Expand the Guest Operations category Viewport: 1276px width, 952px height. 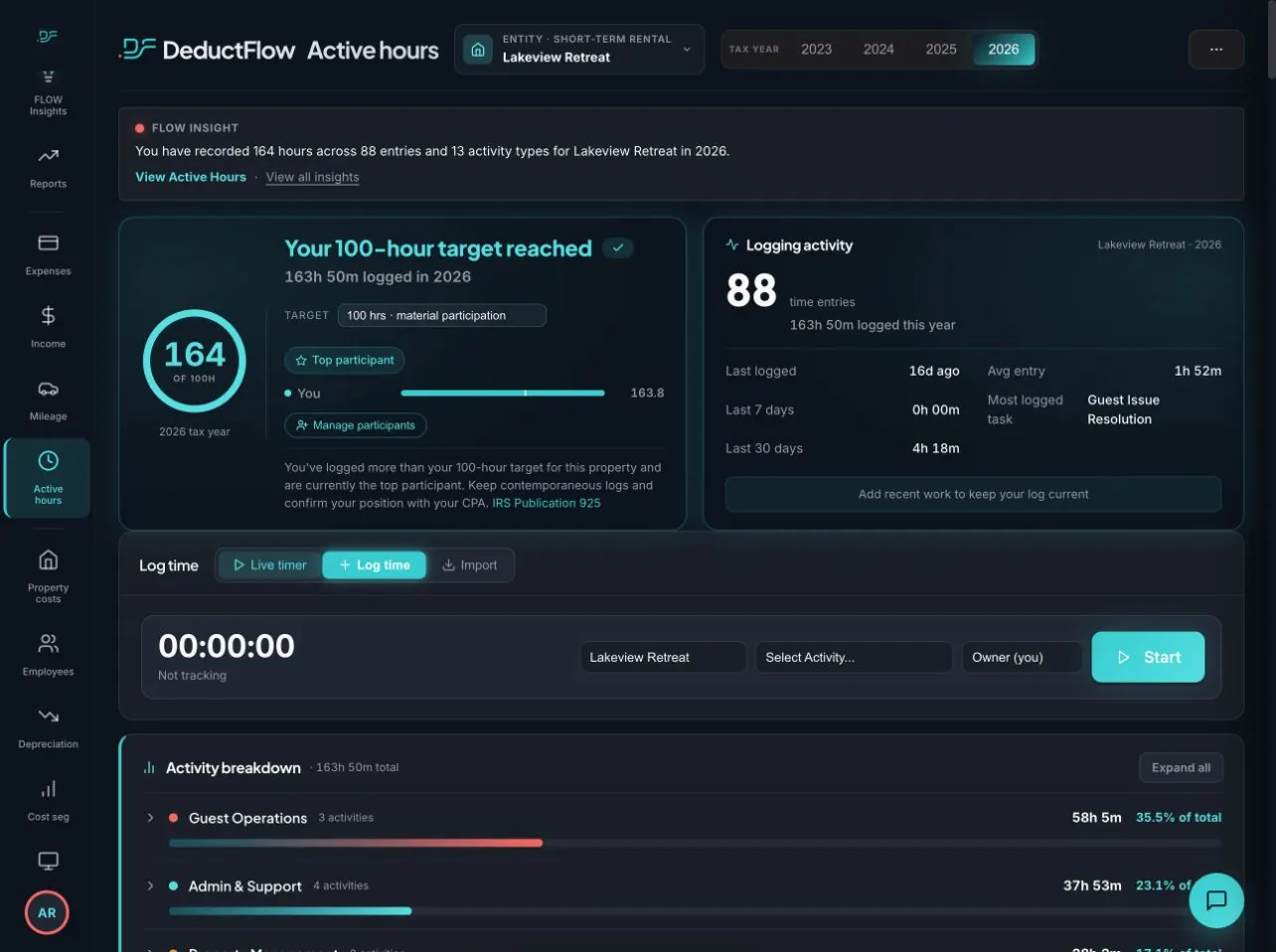[x=150, y=818]
